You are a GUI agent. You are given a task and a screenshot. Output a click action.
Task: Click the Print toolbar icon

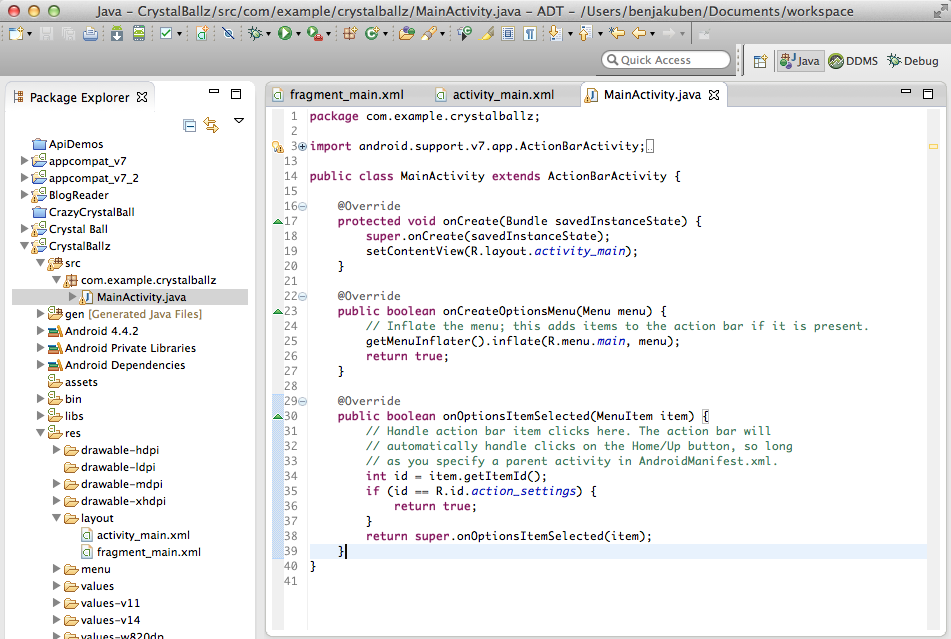(90, 34)
